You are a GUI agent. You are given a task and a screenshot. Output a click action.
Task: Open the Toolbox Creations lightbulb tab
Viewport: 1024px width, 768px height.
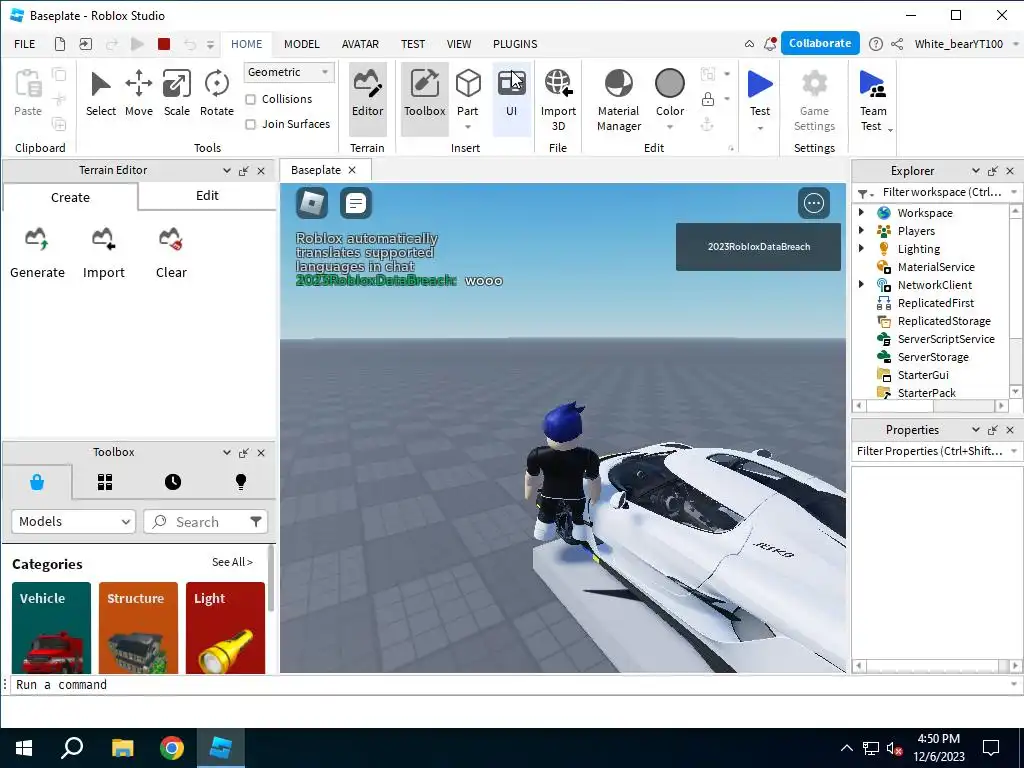click(241, 482)
